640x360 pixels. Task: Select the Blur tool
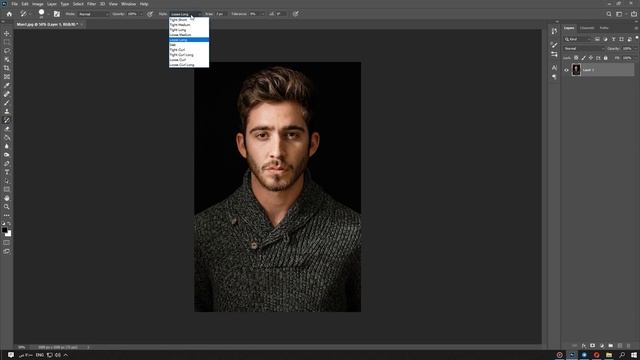(7, 146)
